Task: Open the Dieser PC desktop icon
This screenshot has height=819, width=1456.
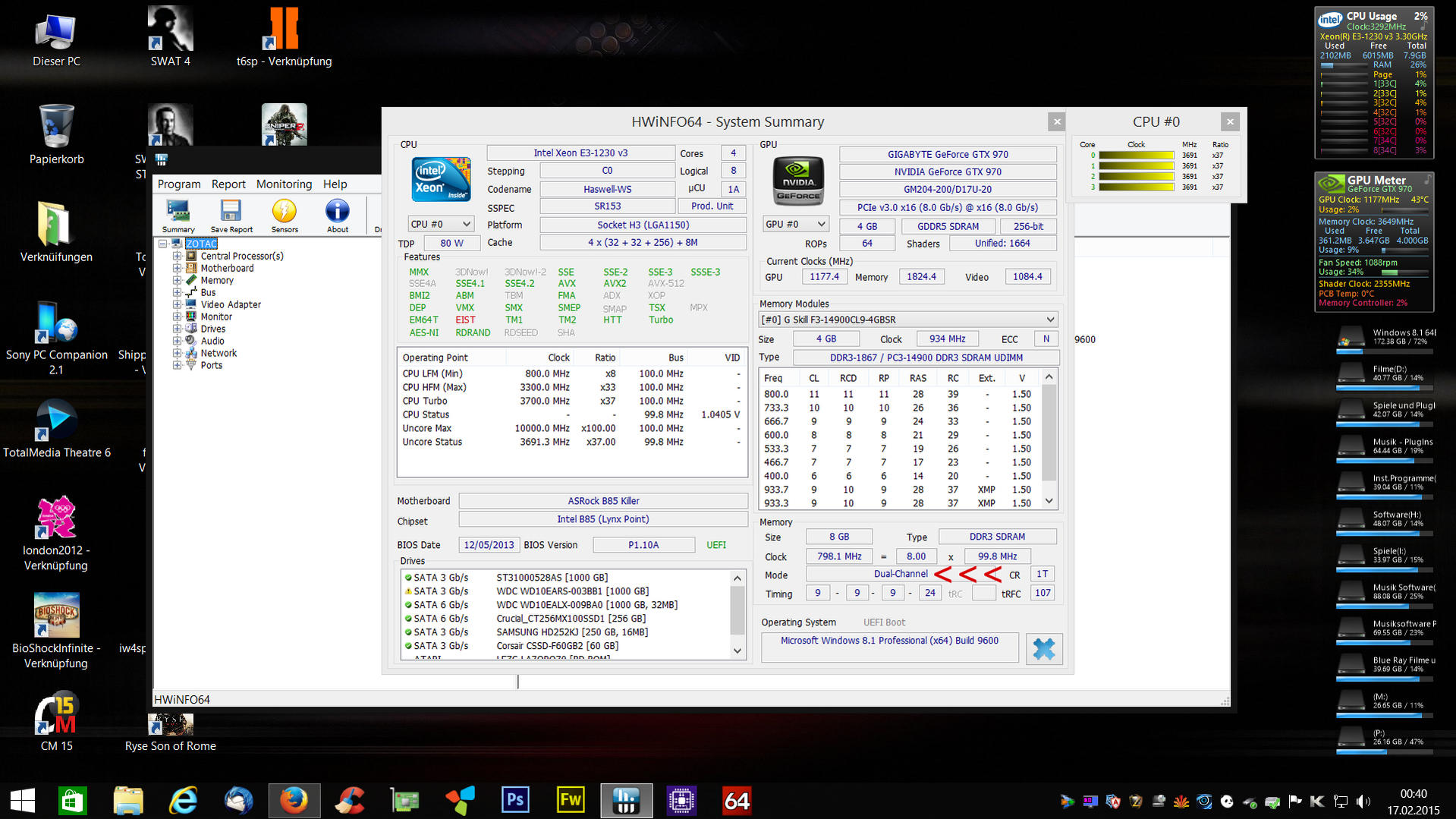Action: (x=56, y=38)
